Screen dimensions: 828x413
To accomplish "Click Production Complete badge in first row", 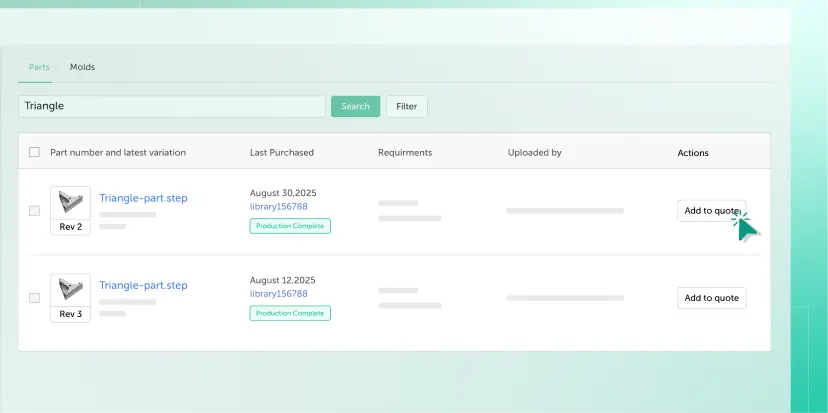I will pos(290,226).
